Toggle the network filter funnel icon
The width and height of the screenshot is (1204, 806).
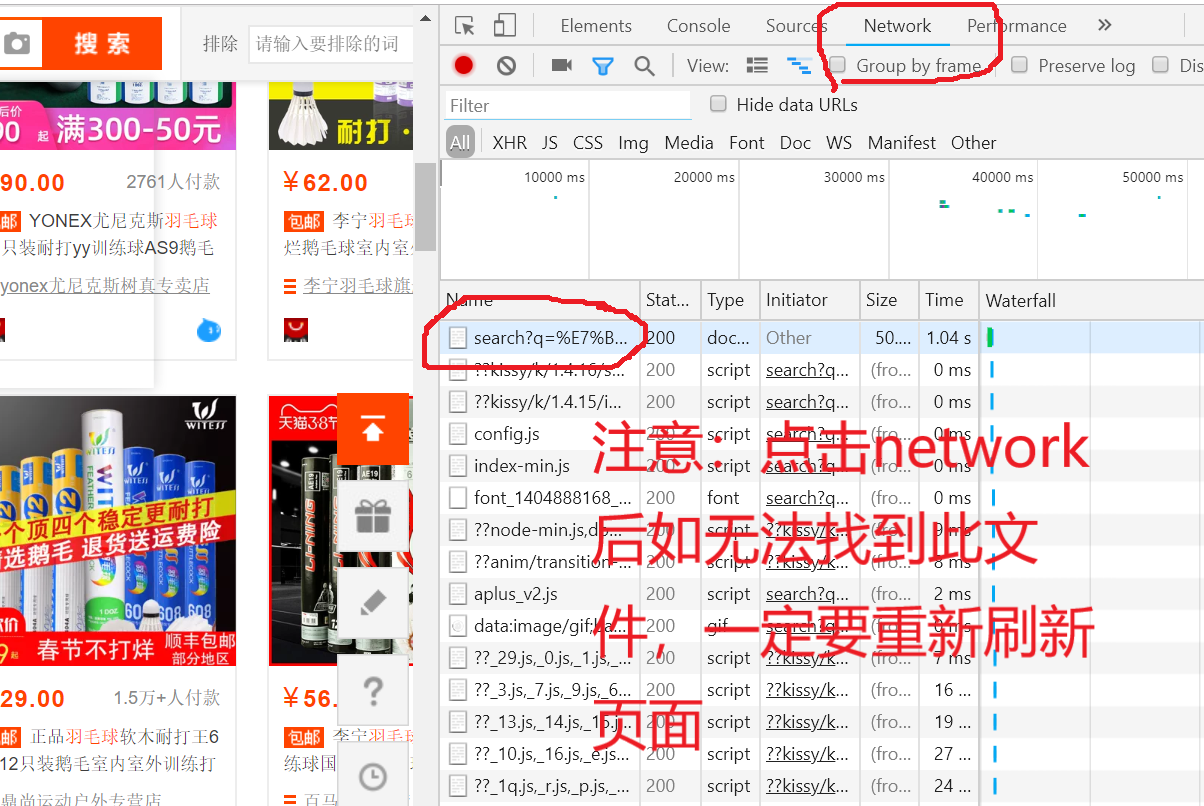[x=602, y=66]
